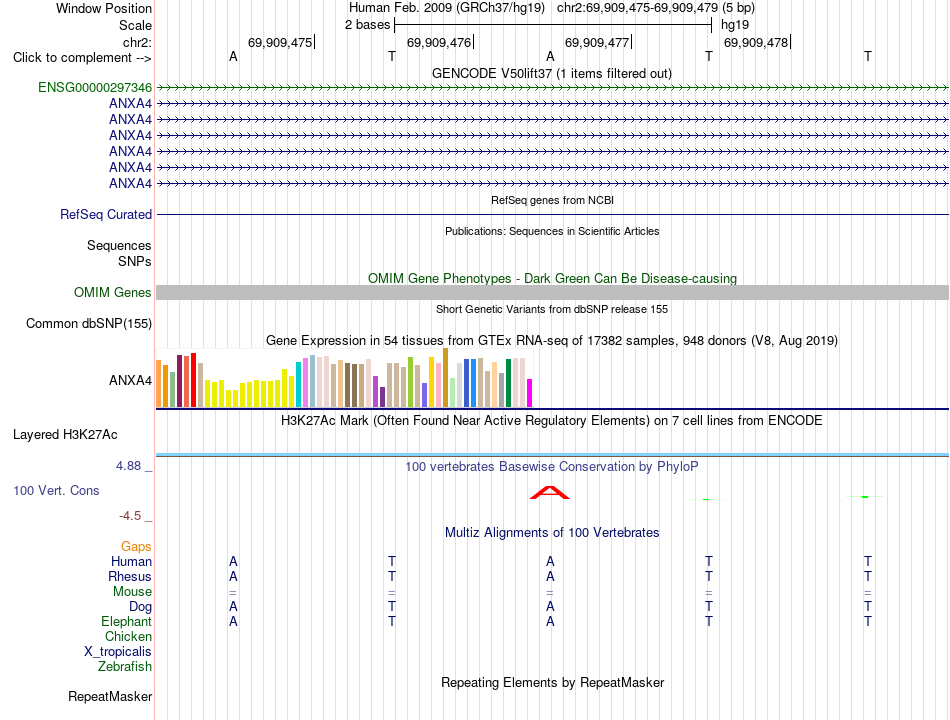950x720 pixels.
Task: Click the '2 bases' scale bar label
Action: pos(367,25)
